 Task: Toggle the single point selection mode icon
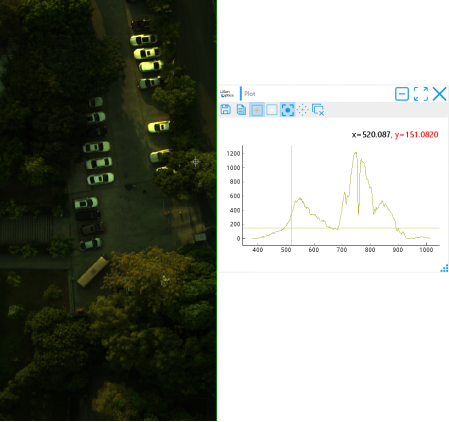tap(287, 110)
